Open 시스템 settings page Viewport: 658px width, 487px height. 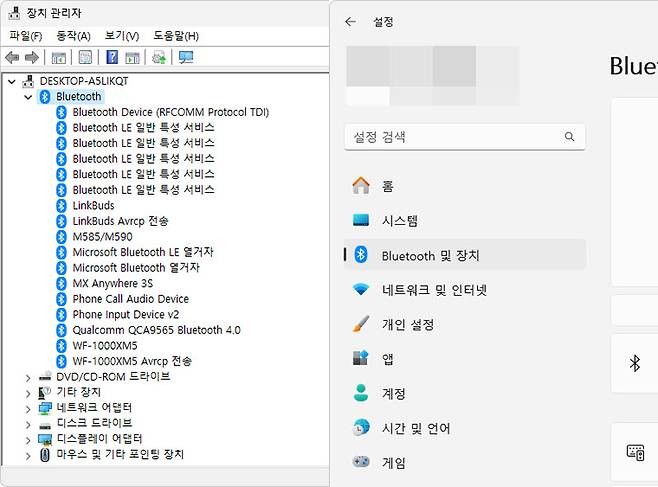tap(465, 220)
